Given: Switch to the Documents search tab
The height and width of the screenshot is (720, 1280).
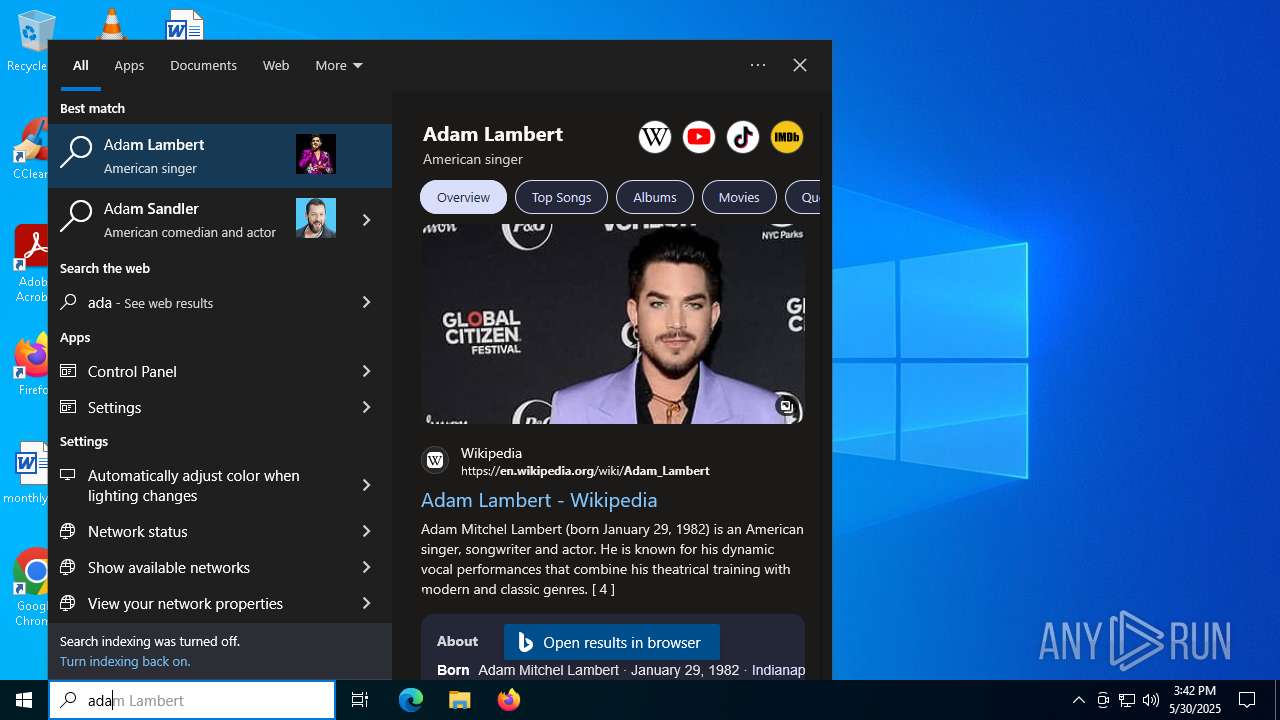Looking at the screenshot, I should [203, 65].
